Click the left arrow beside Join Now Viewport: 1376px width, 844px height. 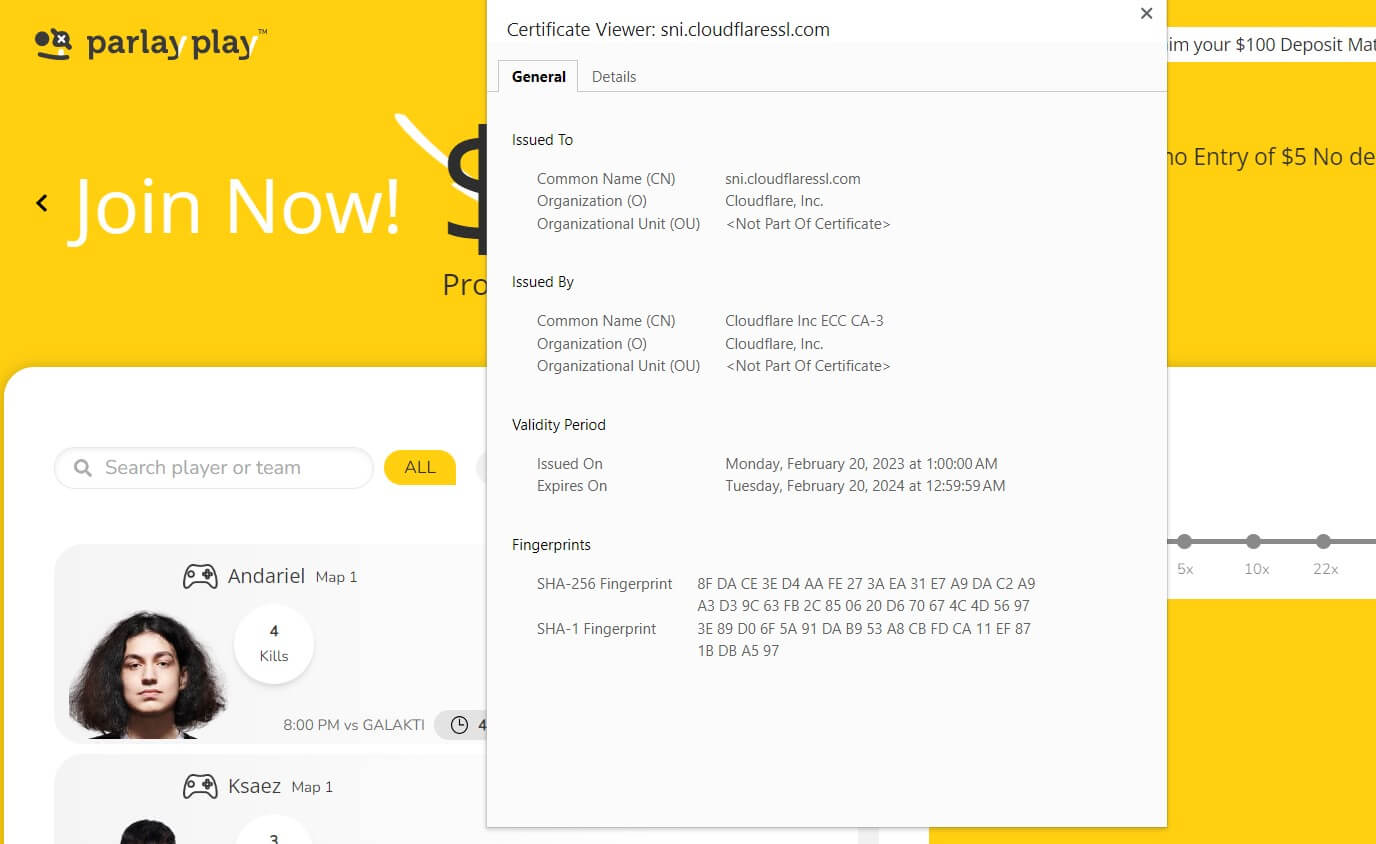coord(42,203)
